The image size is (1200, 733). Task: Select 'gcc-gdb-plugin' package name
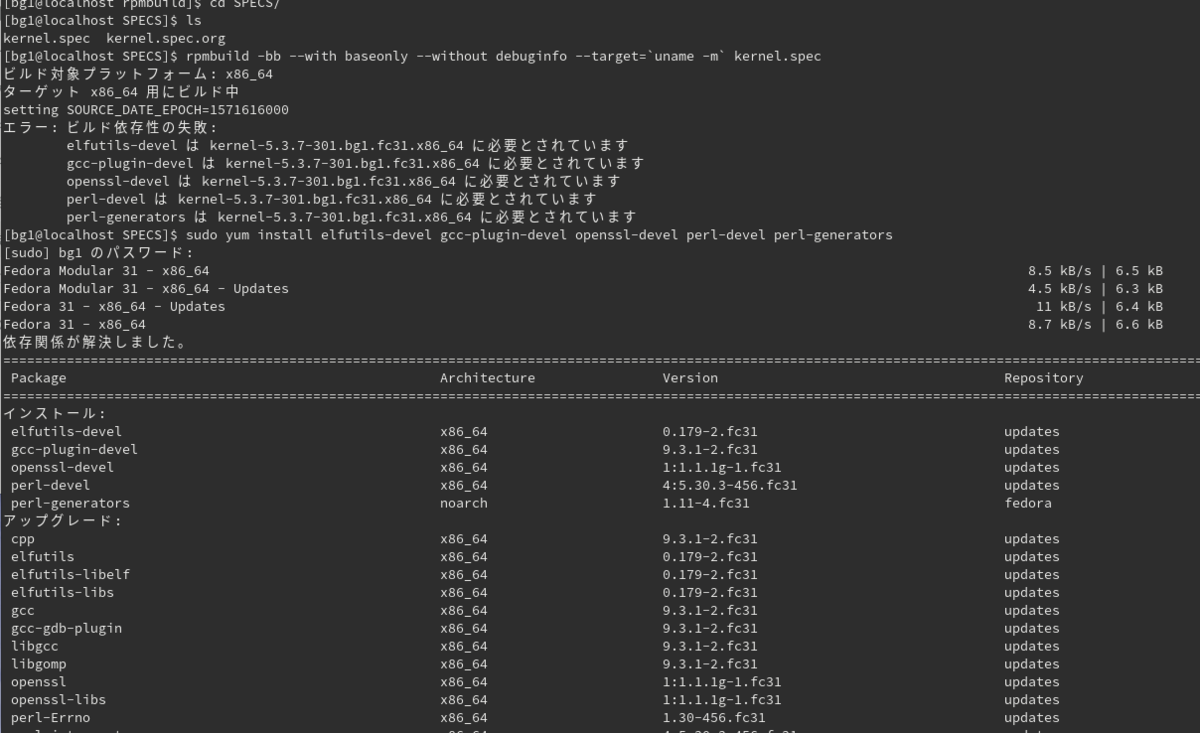click(x=66, y=629)
